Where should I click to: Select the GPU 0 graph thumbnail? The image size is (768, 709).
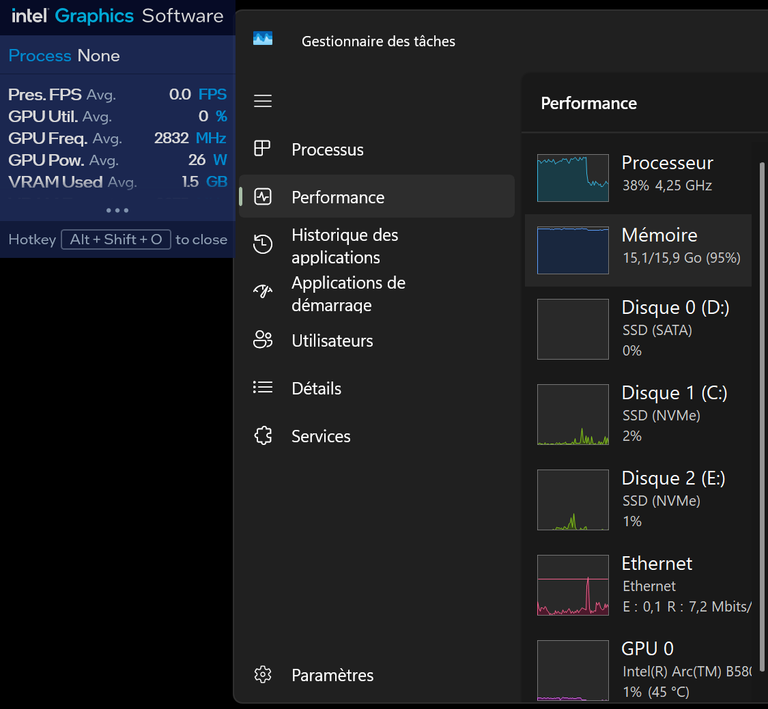573,670
